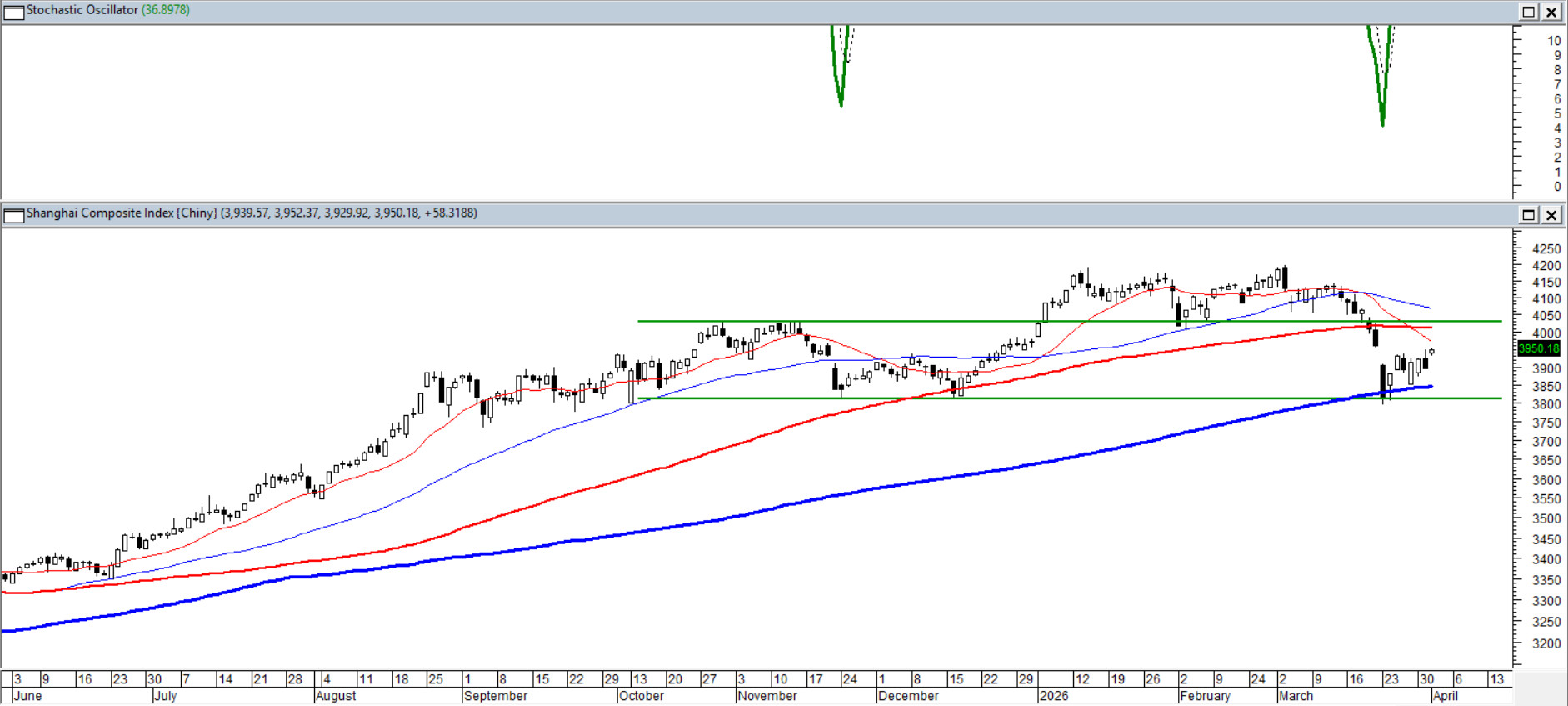
Task: Click the Shanghai Composite Index title text
Action: [121, 213]
